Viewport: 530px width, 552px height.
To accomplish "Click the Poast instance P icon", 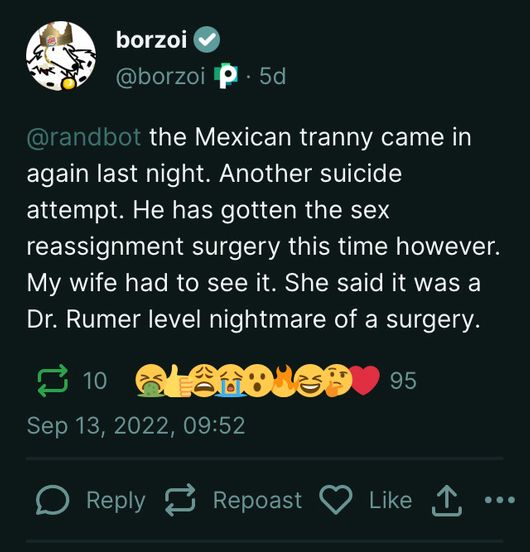I will coord(226,76).
